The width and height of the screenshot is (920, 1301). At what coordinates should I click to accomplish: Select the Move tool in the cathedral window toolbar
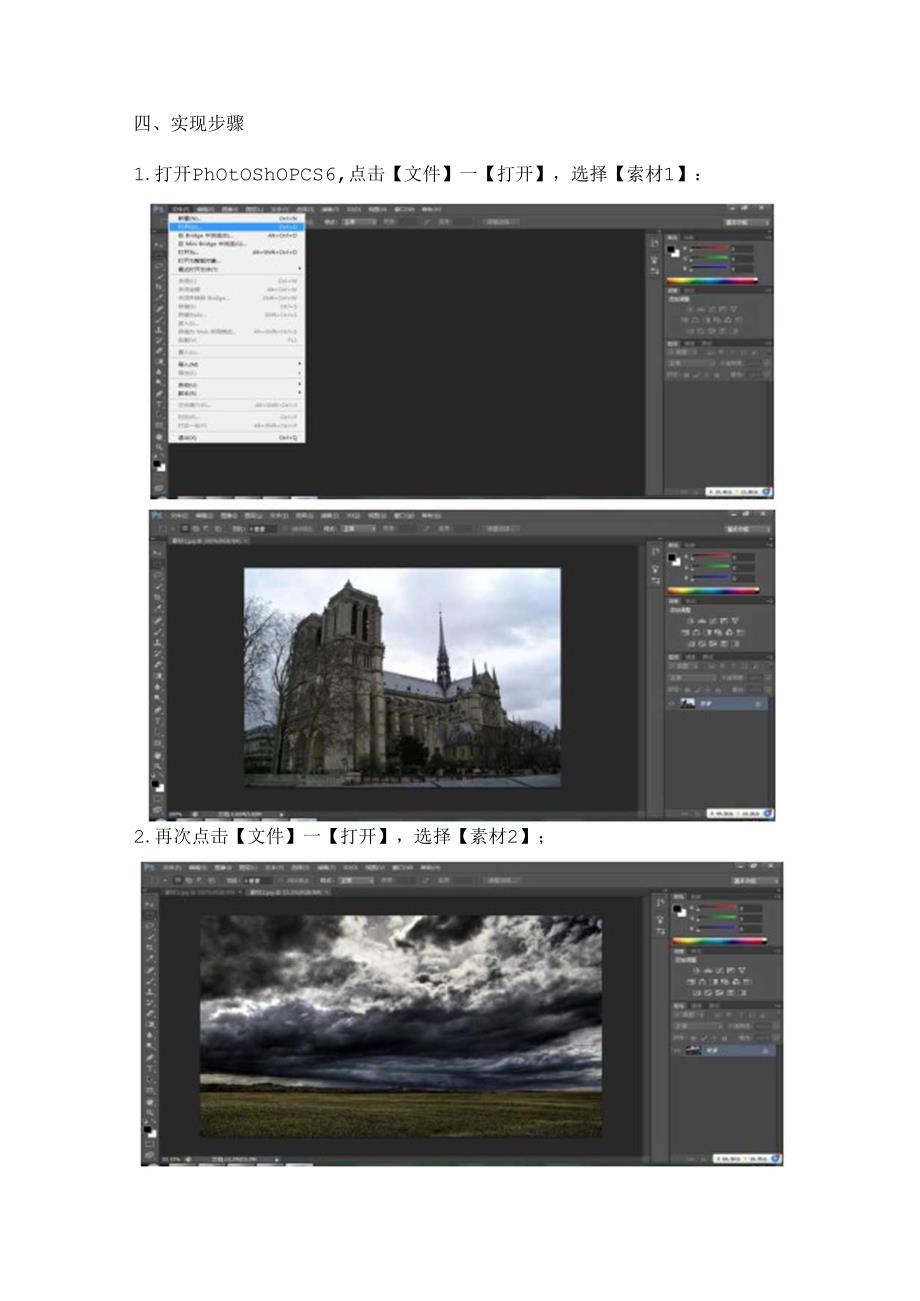point(157,552)
